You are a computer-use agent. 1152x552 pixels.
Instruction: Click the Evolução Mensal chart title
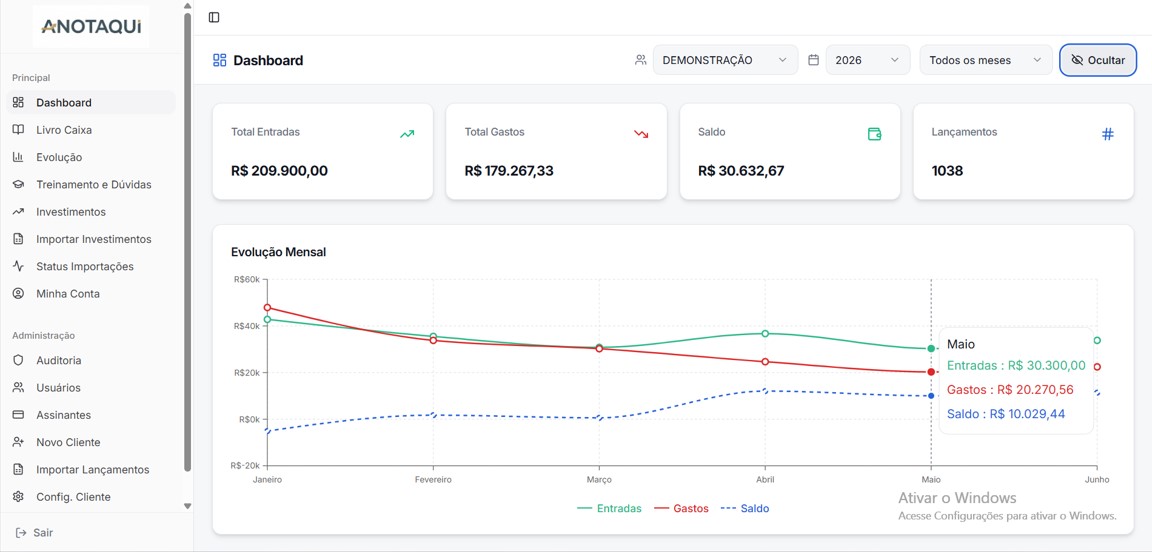(278, 252)
